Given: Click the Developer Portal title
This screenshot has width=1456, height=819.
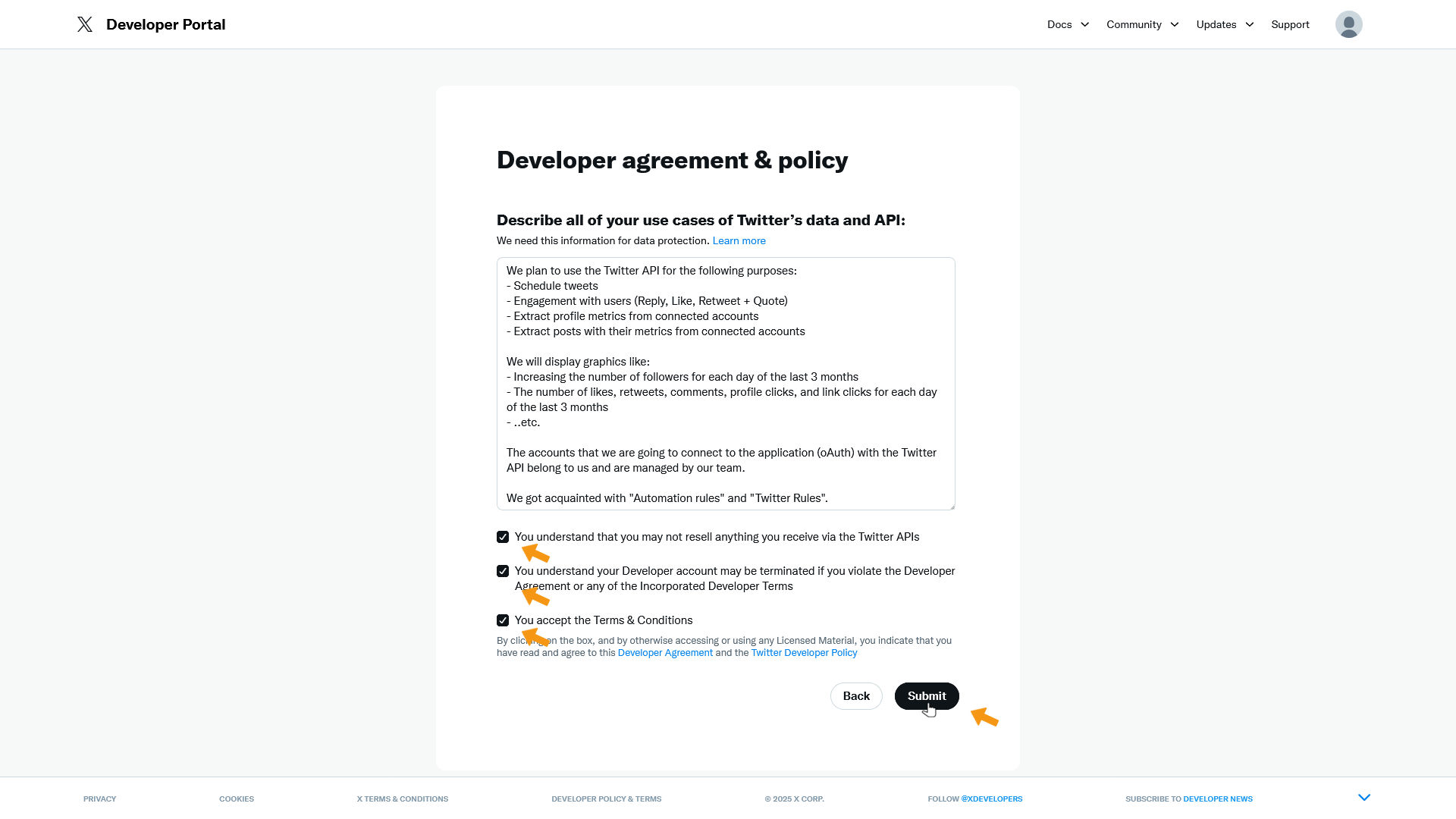Looking at the screenshot, I should pyautogui.click(x=165, y=24).
